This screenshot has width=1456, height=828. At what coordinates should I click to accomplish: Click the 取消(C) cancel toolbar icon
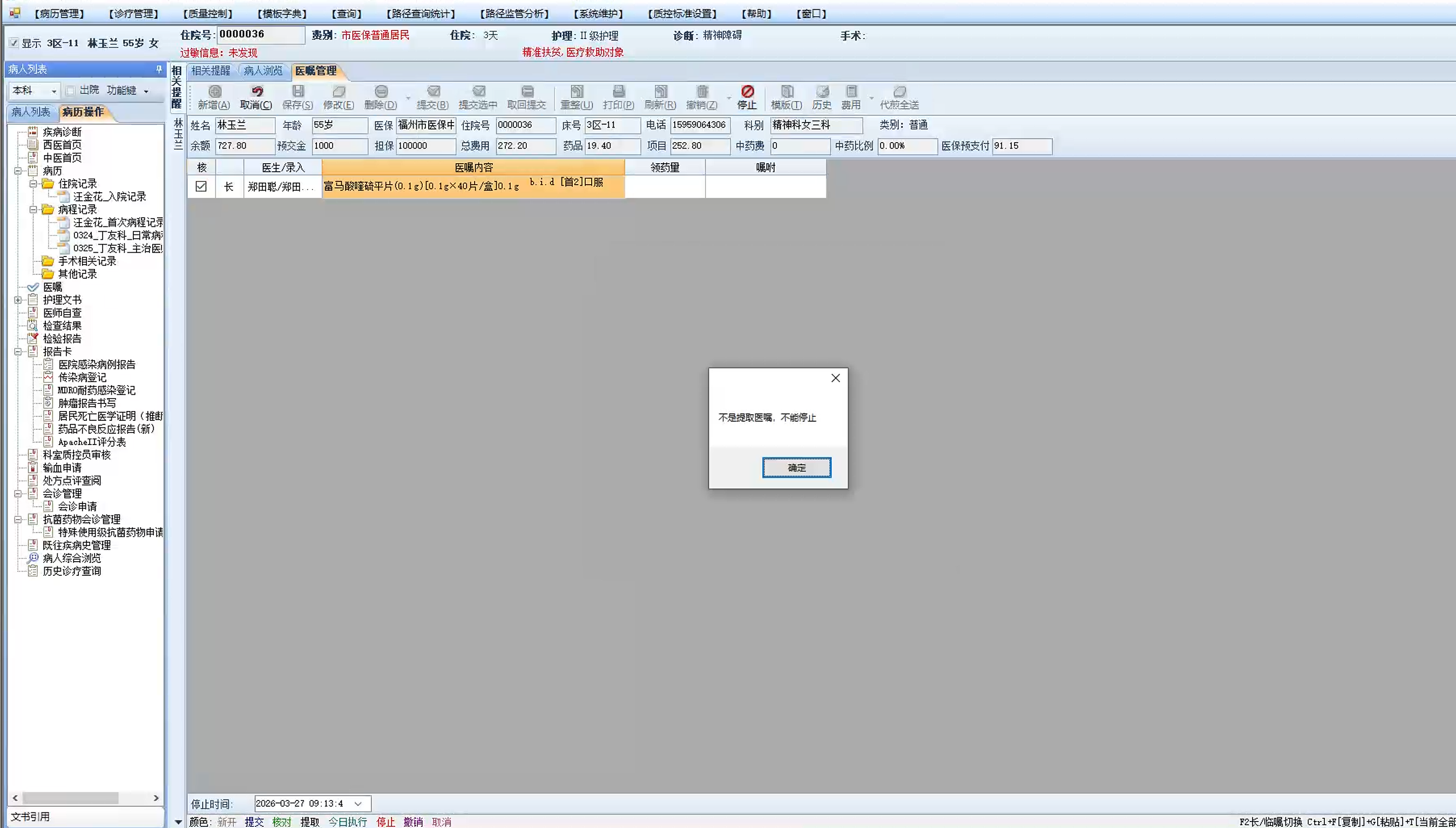256,97
